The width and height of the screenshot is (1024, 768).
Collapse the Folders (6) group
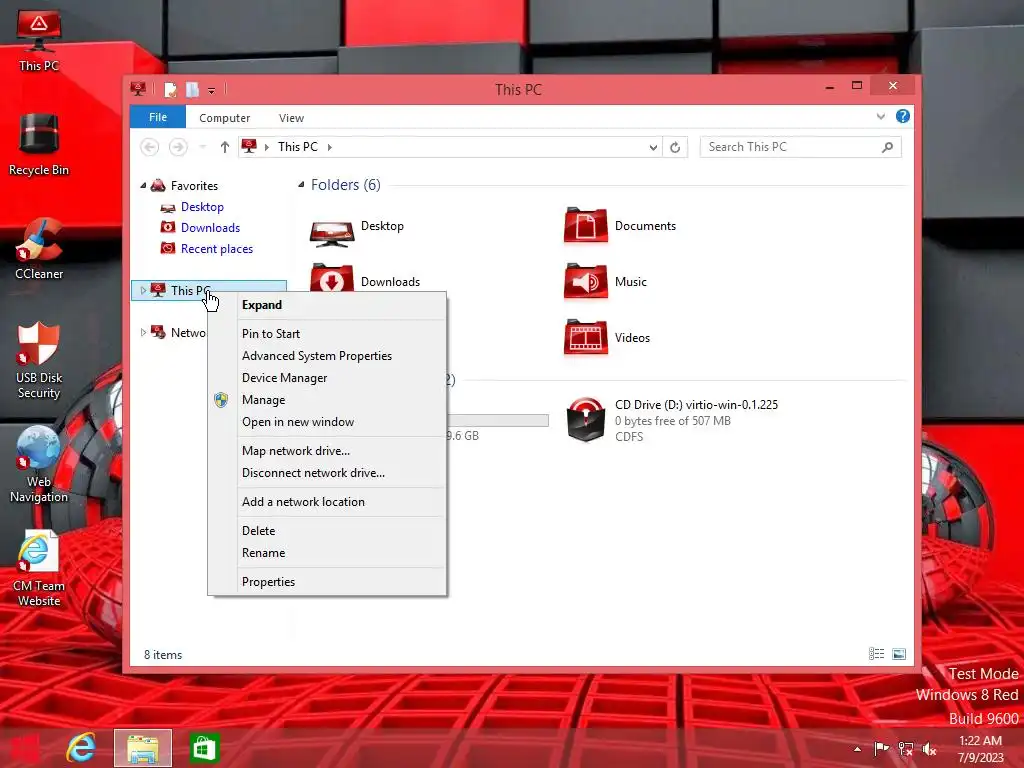point(301,185)
